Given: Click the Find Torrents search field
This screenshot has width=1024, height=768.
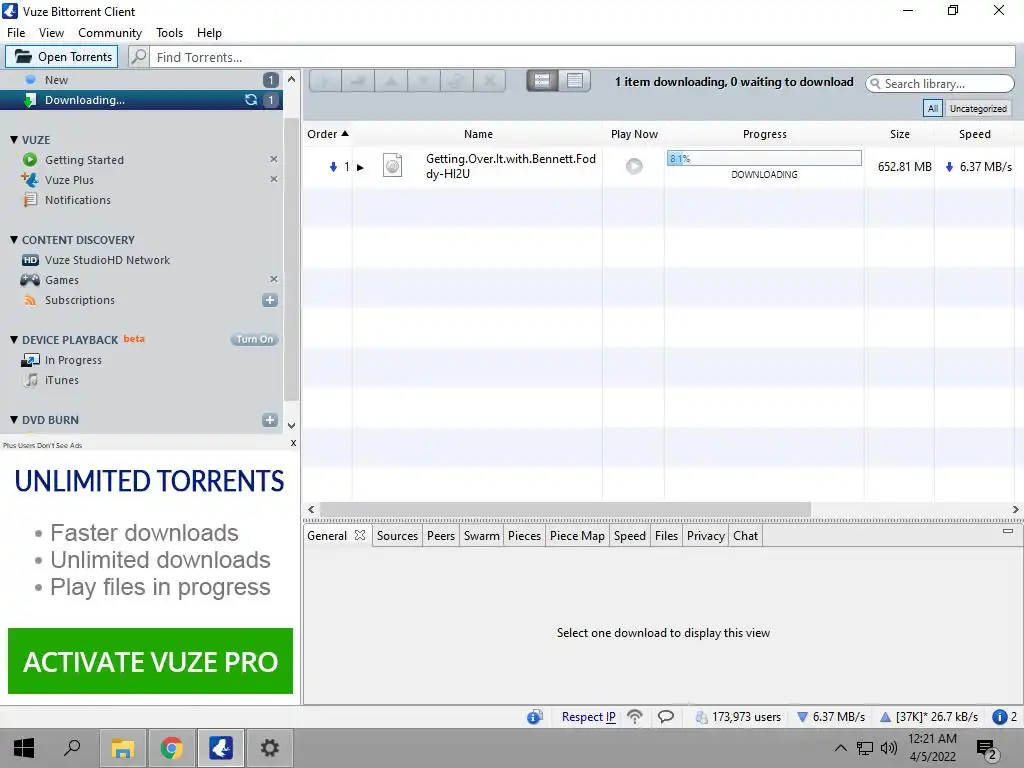Looking at the screenshot, I should (583, 57).
